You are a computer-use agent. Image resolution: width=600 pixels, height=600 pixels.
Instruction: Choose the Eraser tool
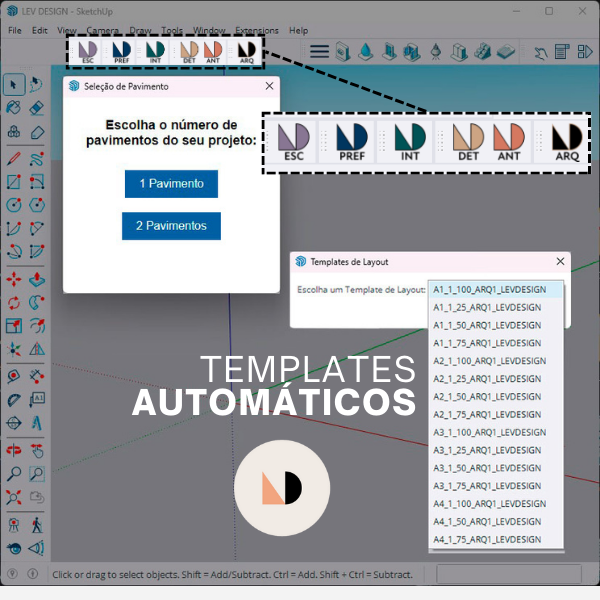[x=37, y=108]
